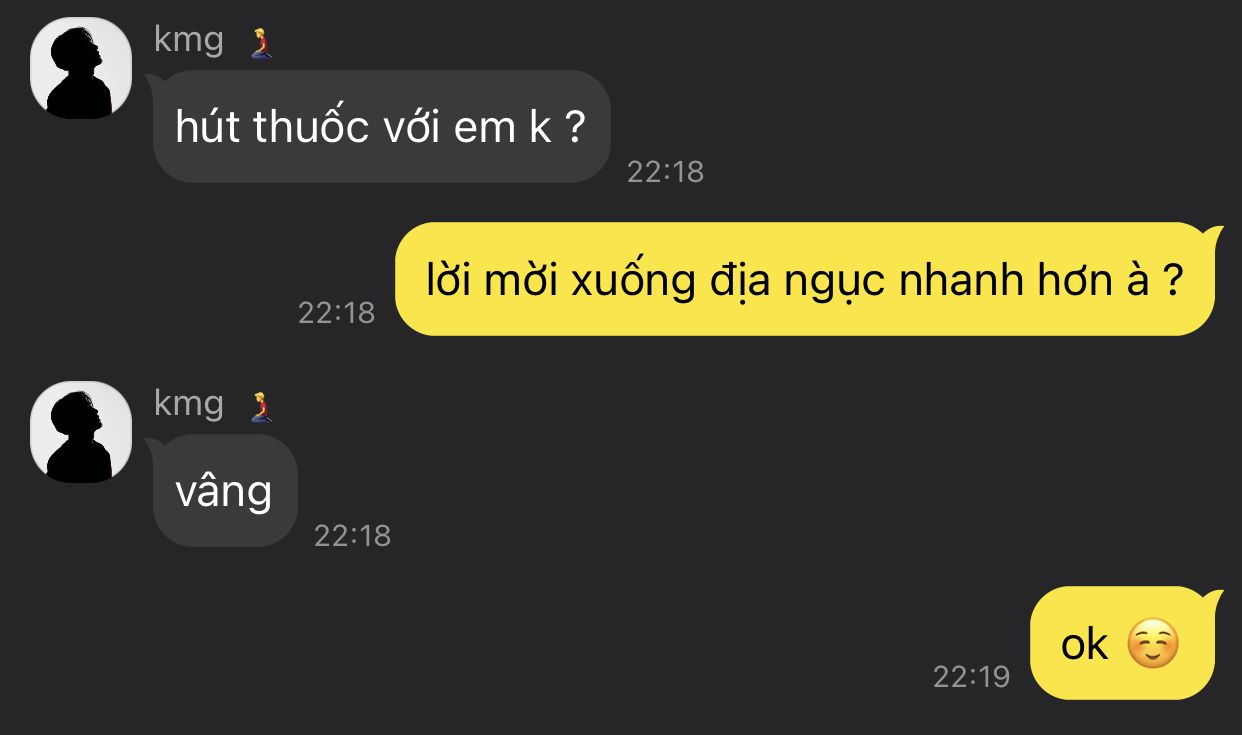Click kneeling person emoji beside top kmg name
1242x735 pixels.
262,43
